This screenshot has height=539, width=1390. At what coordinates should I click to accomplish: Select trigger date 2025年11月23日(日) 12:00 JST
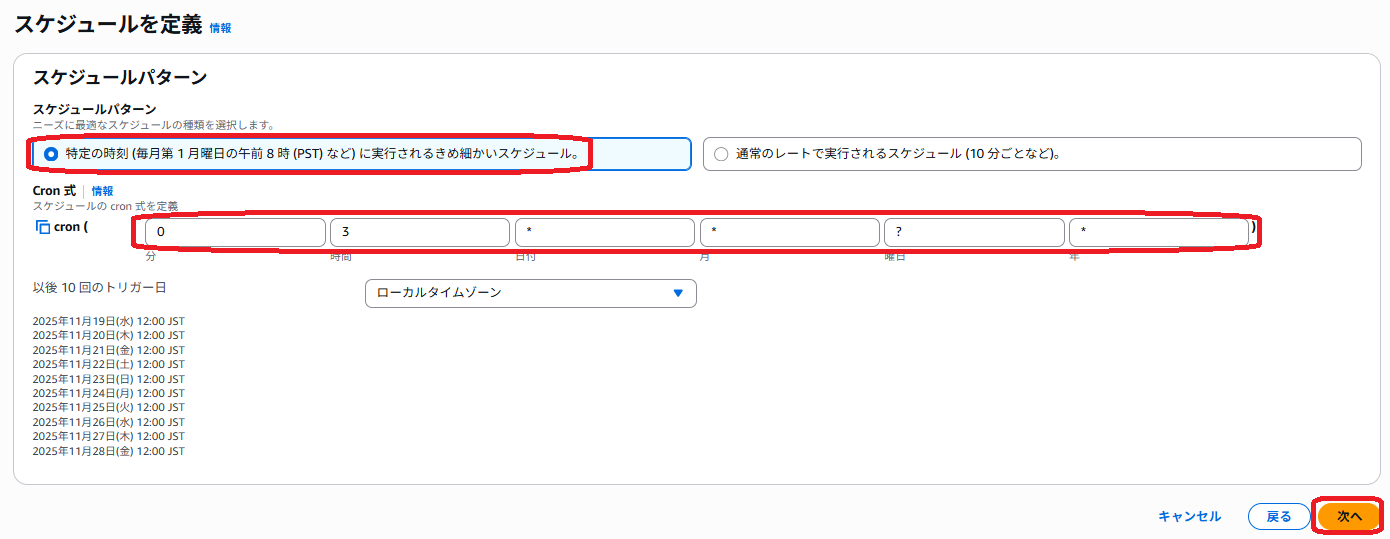pos(108,379)
